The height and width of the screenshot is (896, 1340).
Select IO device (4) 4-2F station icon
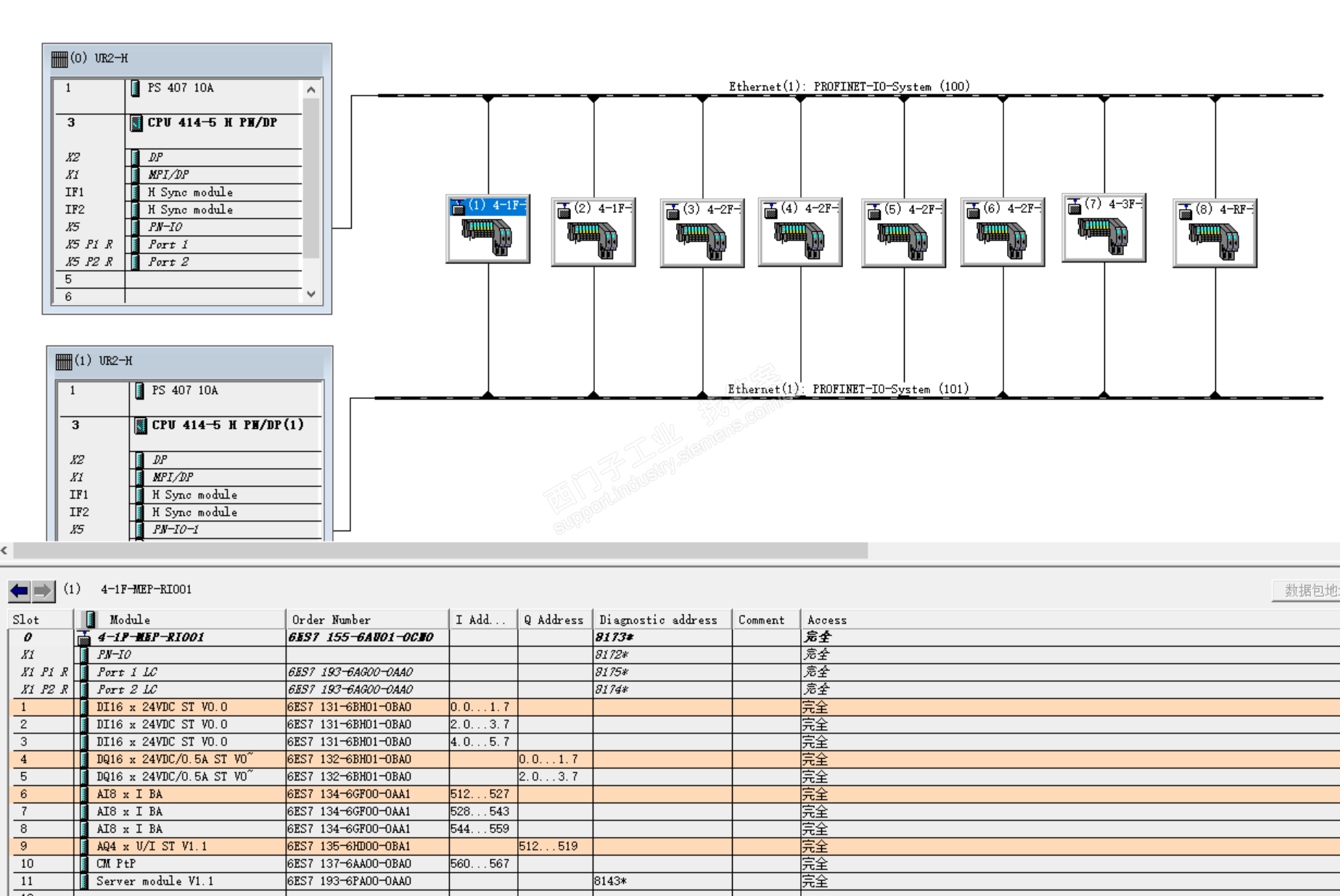800,232
